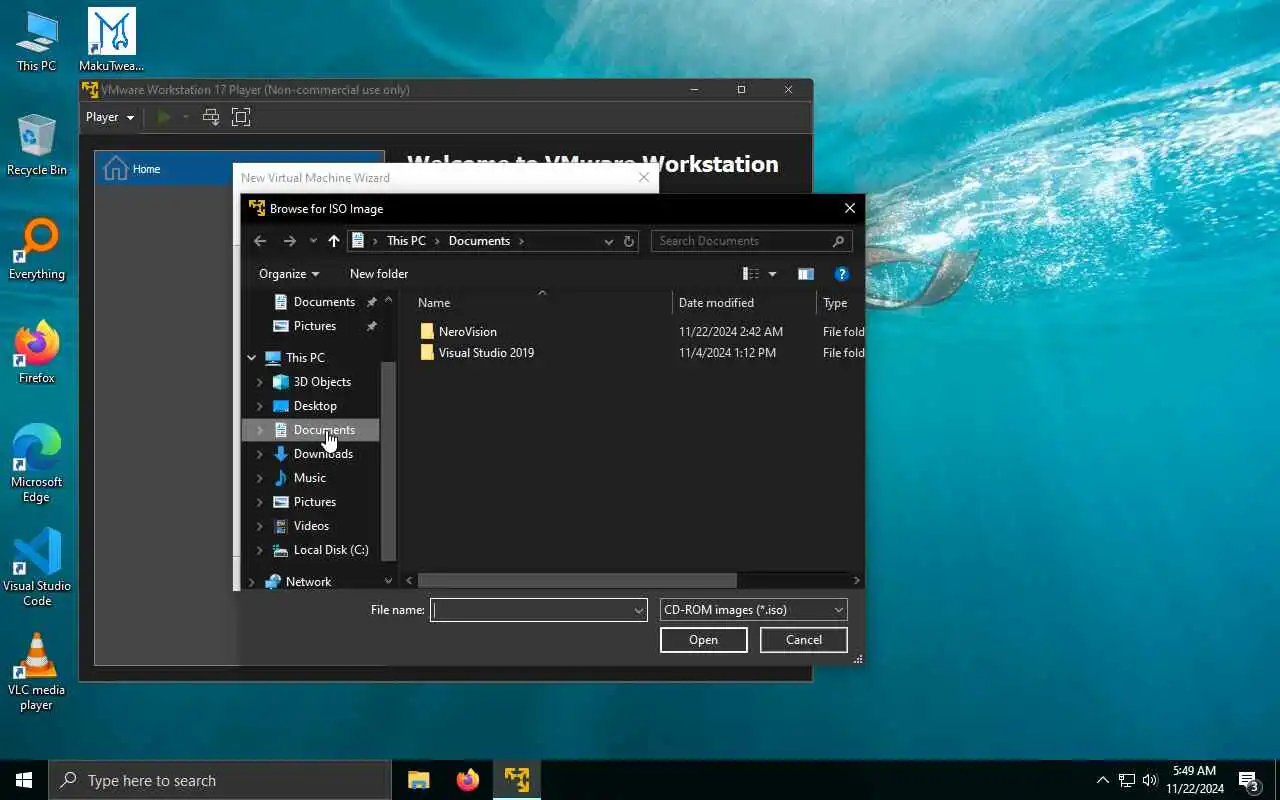Expand the File name history dropdown
Viewport: 1280px width, 800px height.
(639, 610)
